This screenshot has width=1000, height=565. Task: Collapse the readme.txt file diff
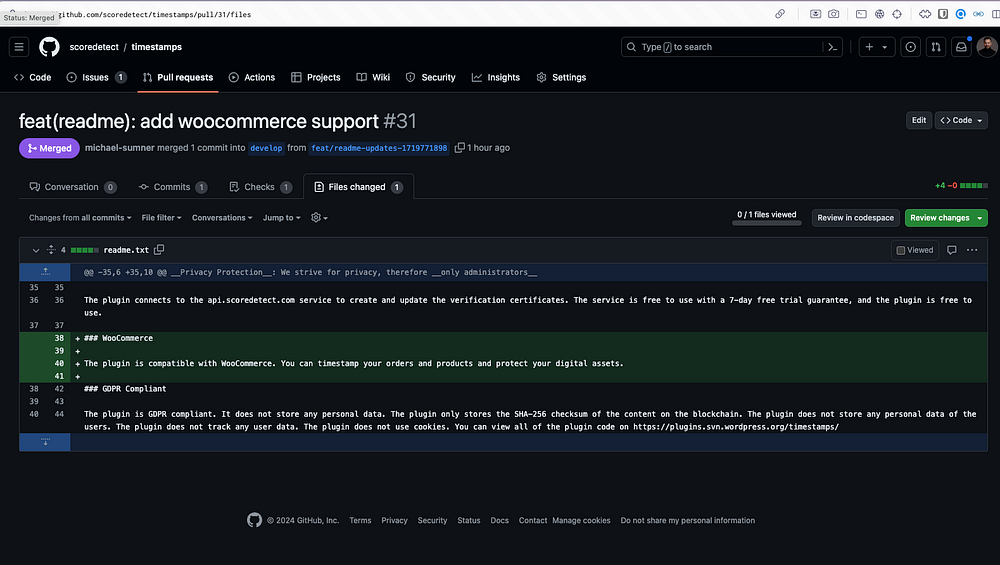(36, 250)
